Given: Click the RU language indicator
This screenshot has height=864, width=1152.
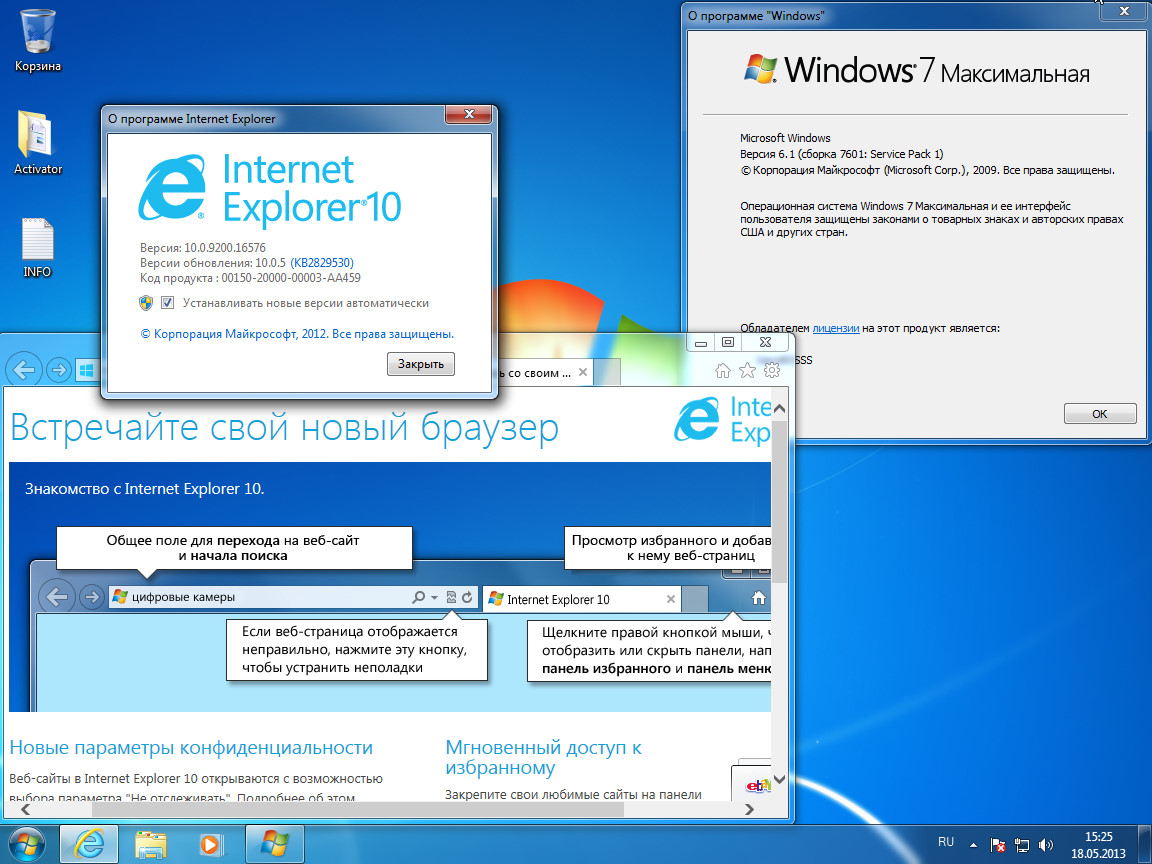Looking at the screenshot, I should coord(946,842).
